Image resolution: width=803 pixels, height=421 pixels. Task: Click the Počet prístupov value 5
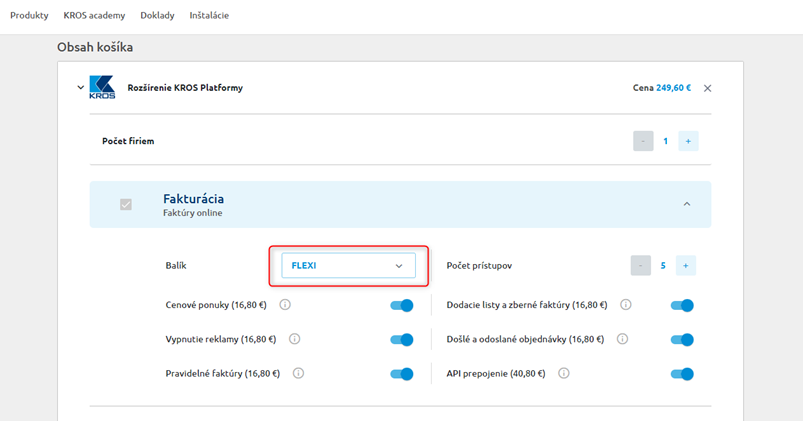coord(663,265)
